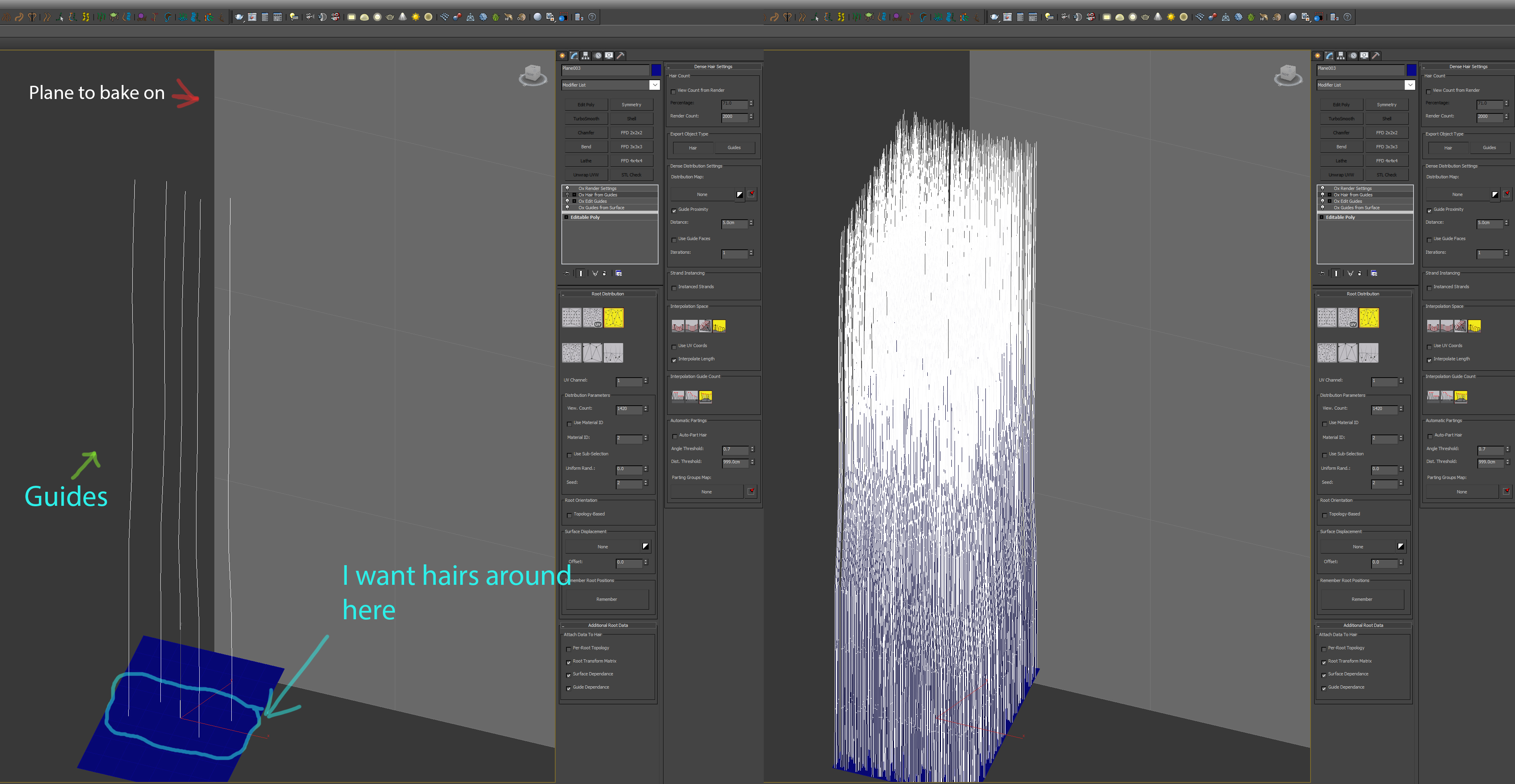
Task: Open the Utilities hammer tab in the right command panel
Action: (x=1375, y=56)
